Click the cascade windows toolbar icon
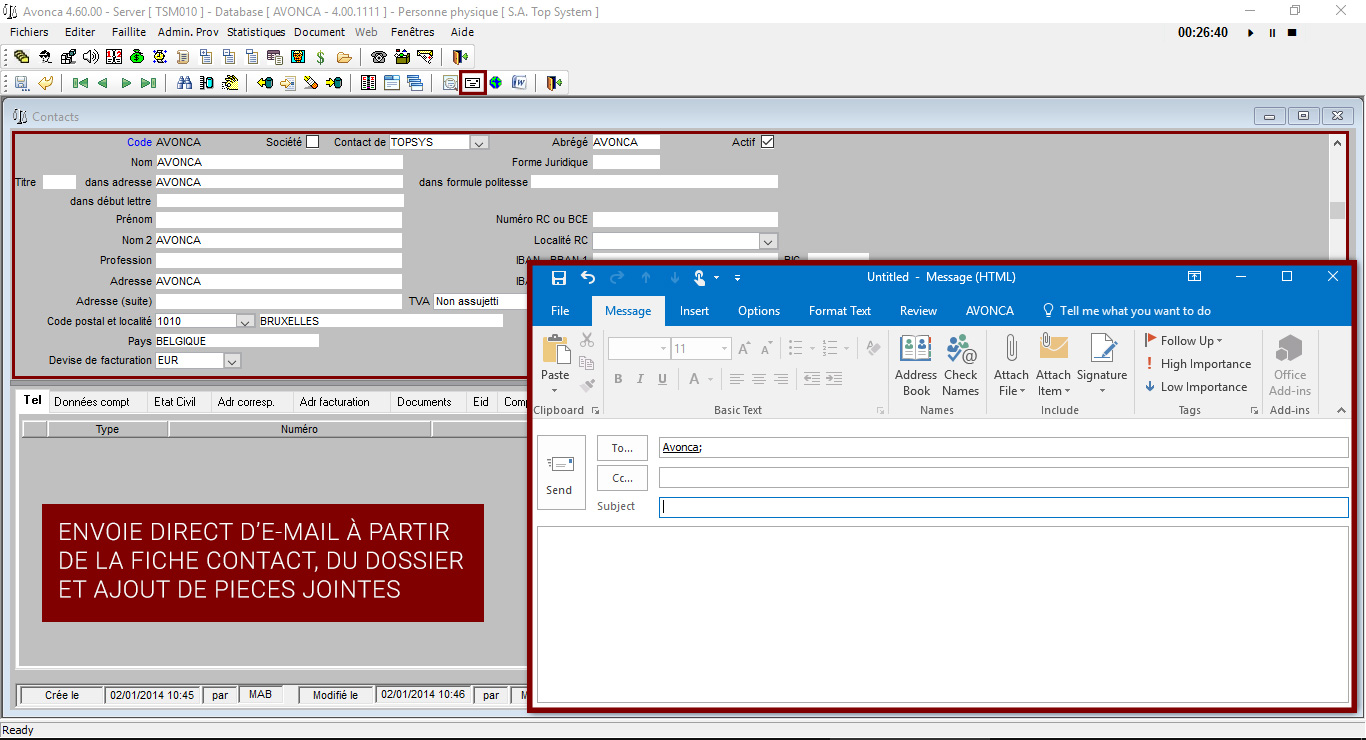 point(414,83)
